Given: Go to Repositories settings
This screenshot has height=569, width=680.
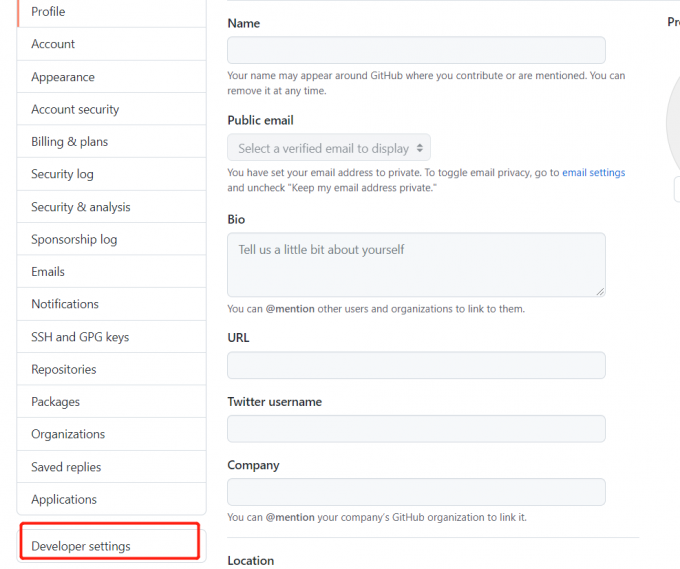Looking at the screenshot, I should point(64,369).
